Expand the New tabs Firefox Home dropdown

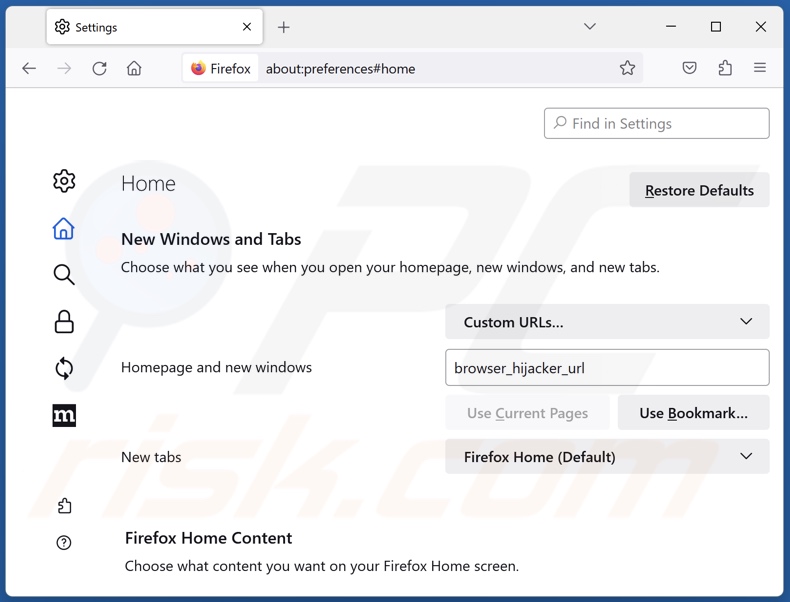(607, 457)
